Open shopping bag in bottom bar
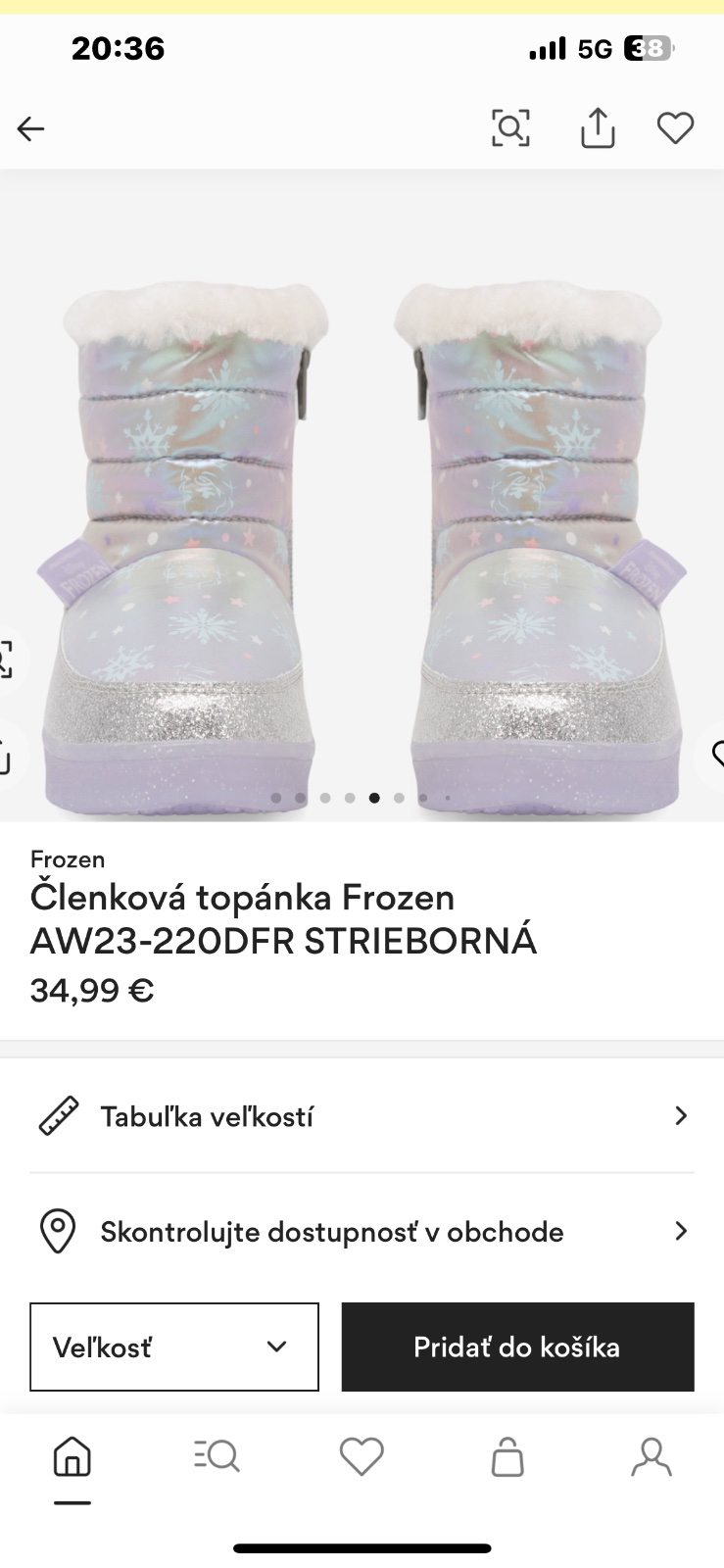Screen dimensions: 724x1568 pyautogui.click(x=507, y=1457)
